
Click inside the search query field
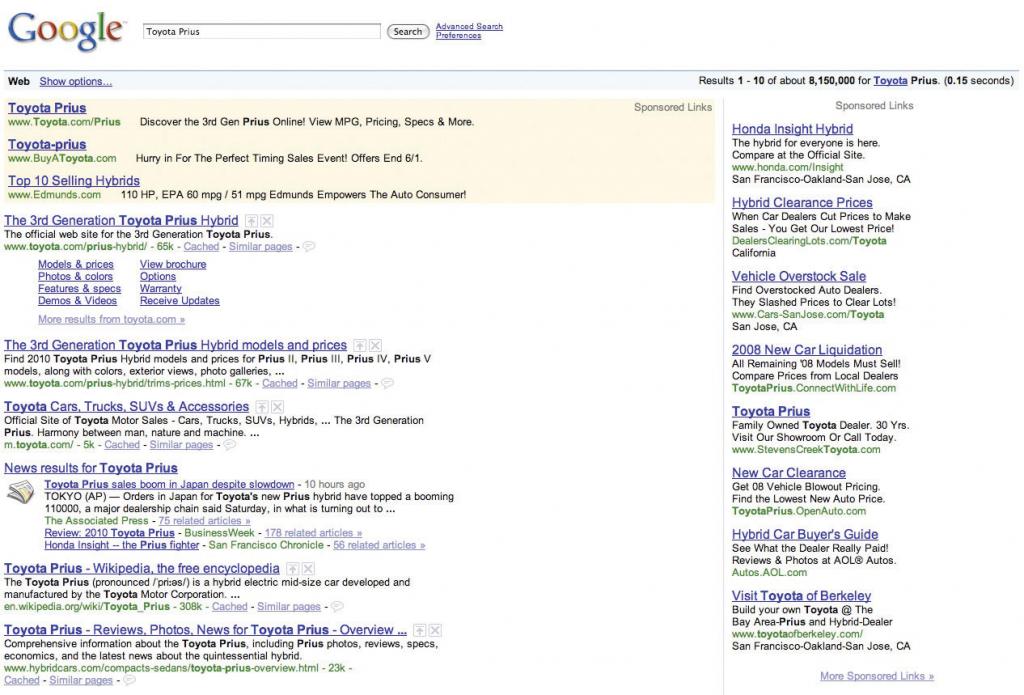click(260, 30)
